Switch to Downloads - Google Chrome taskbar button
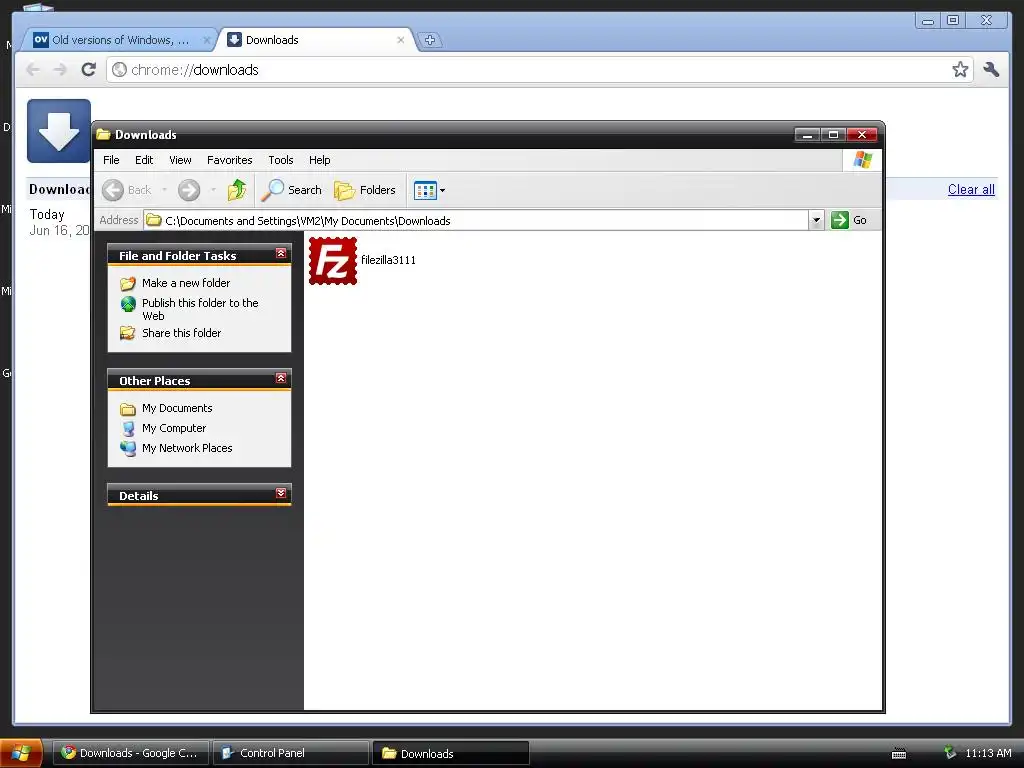The width and height of the screenshot is (1024, 768). (131, 753)
